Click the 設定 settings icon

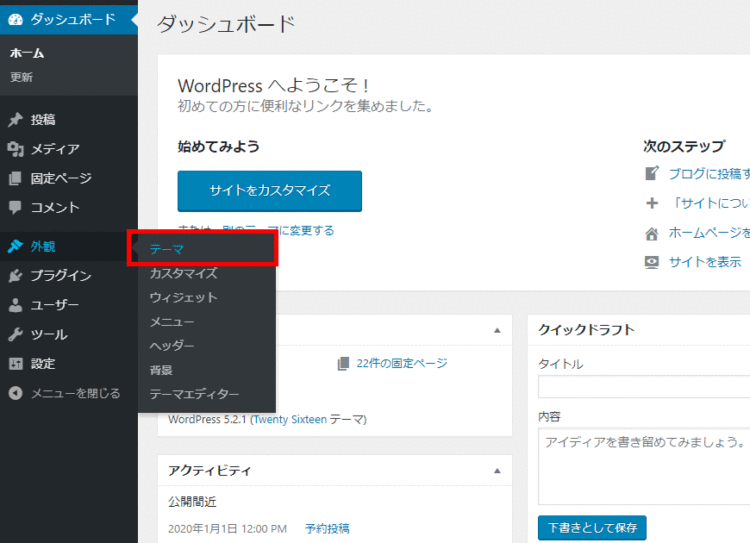(x=15, y=364)
